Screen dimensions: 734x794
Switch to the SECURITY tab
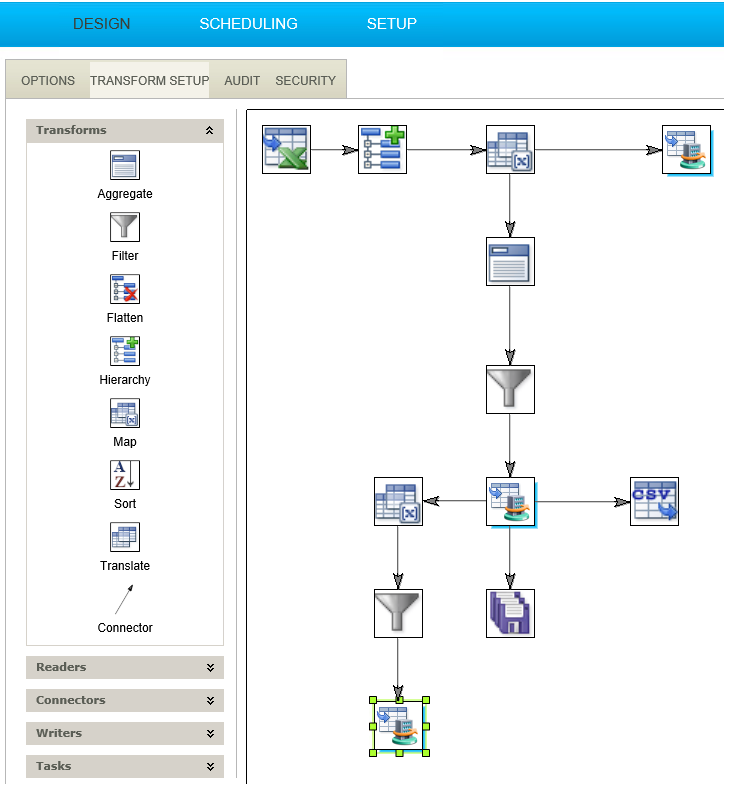(305, 81)
